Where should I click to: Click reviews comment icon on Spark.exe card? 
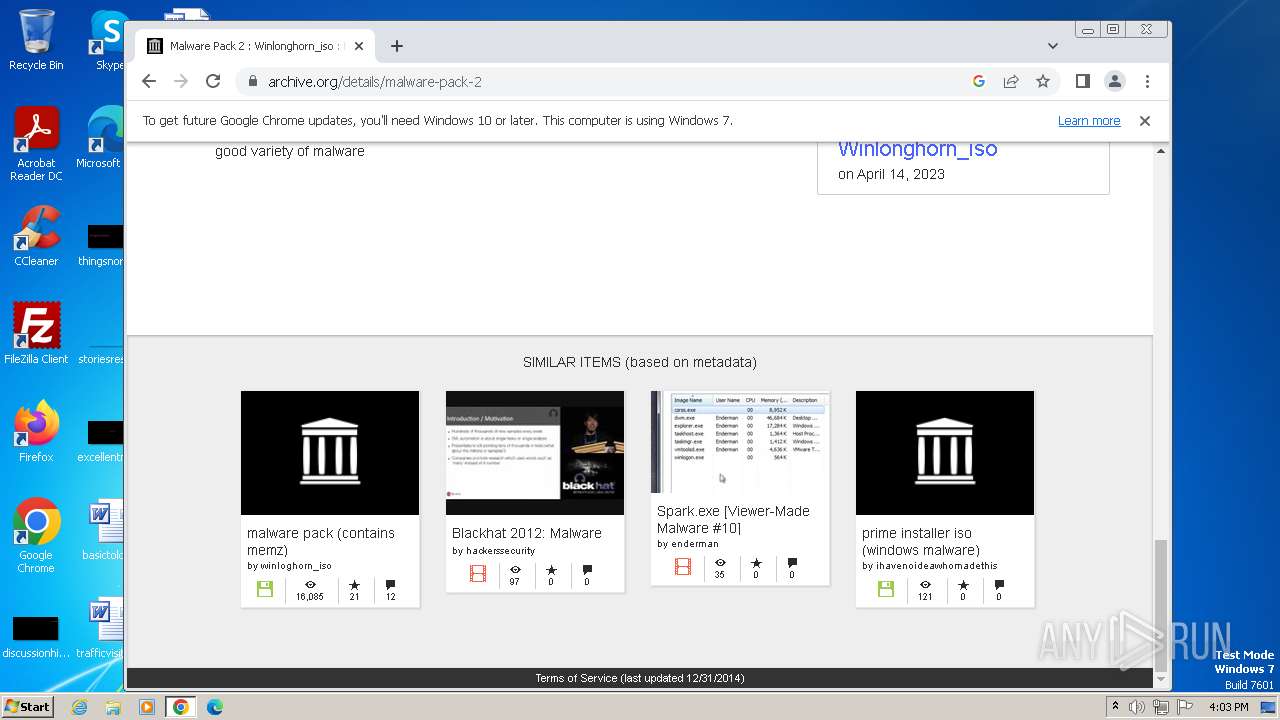tap(792, 563)
